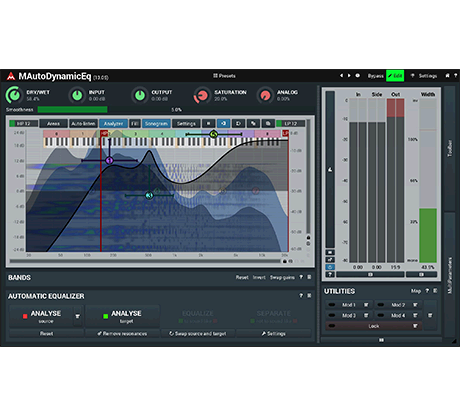Click the icon right of the blue toolbar icon

pyautogui.click(x=238, y=124)
